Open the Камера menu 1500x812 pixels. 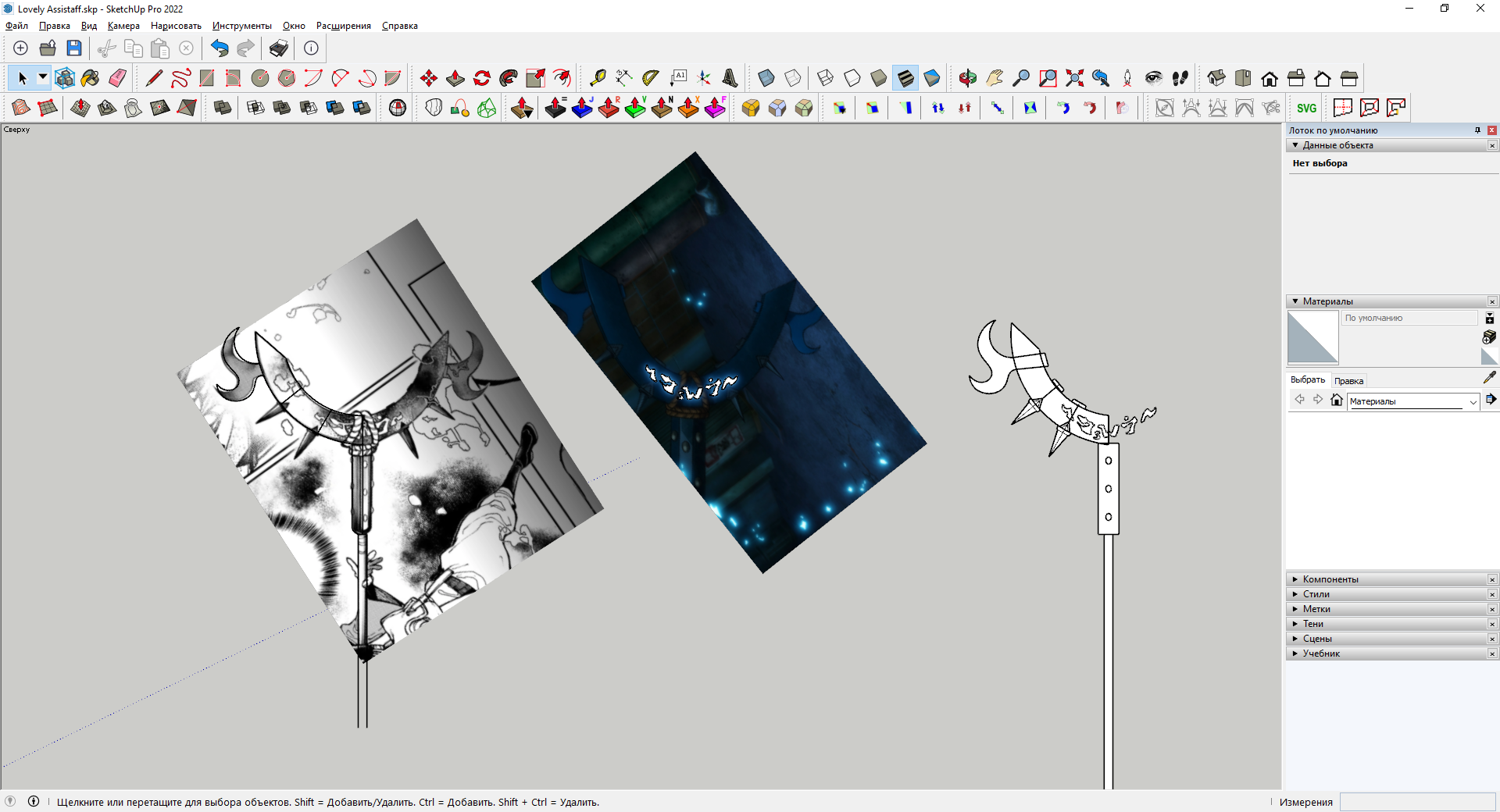pos(123,26)
